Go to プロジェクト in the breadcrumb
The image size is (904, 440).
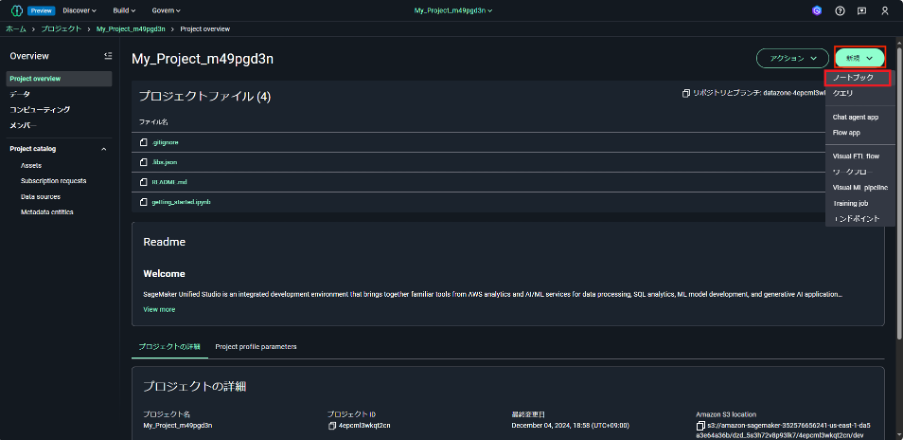point(61,28)
